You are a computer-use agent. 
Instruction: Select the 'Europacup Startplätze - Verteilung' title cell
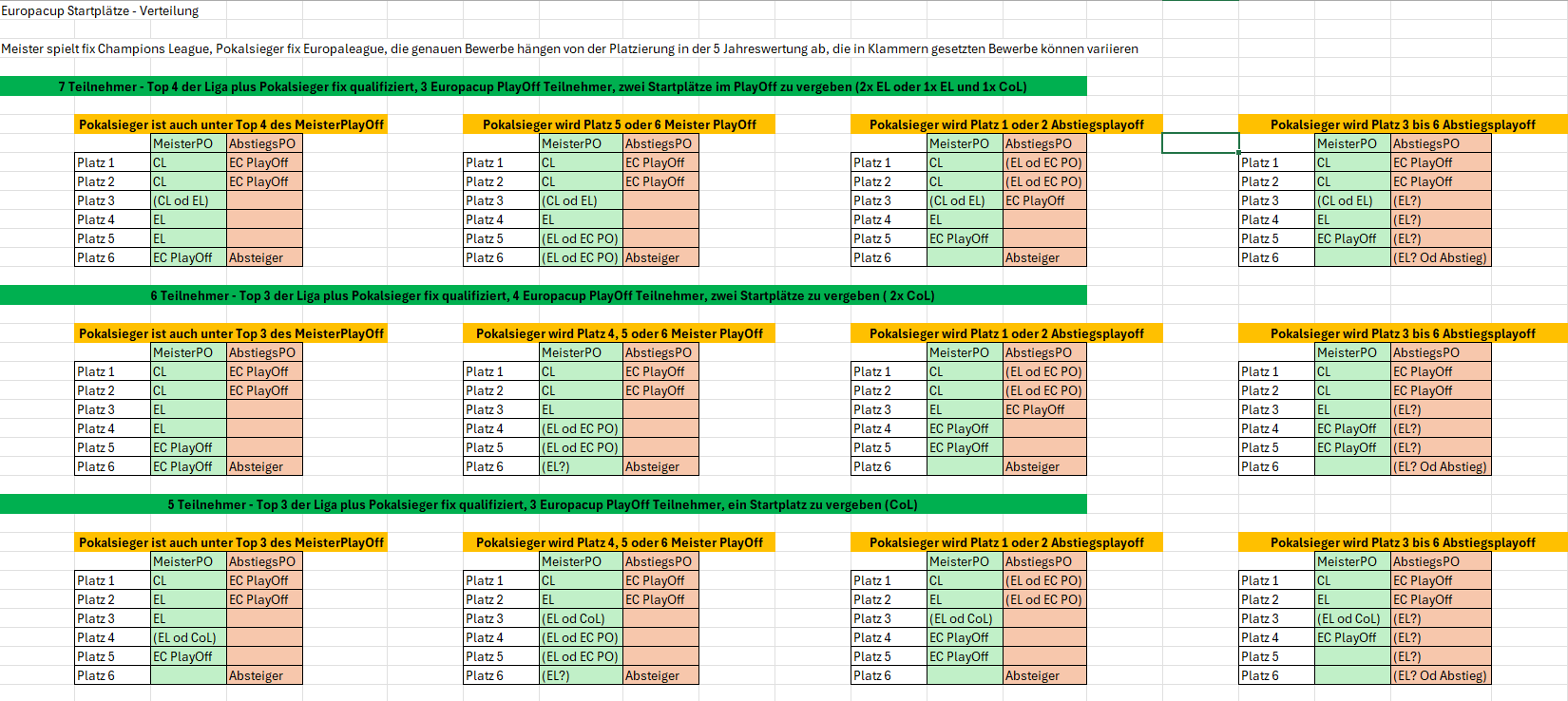(100, 10)
